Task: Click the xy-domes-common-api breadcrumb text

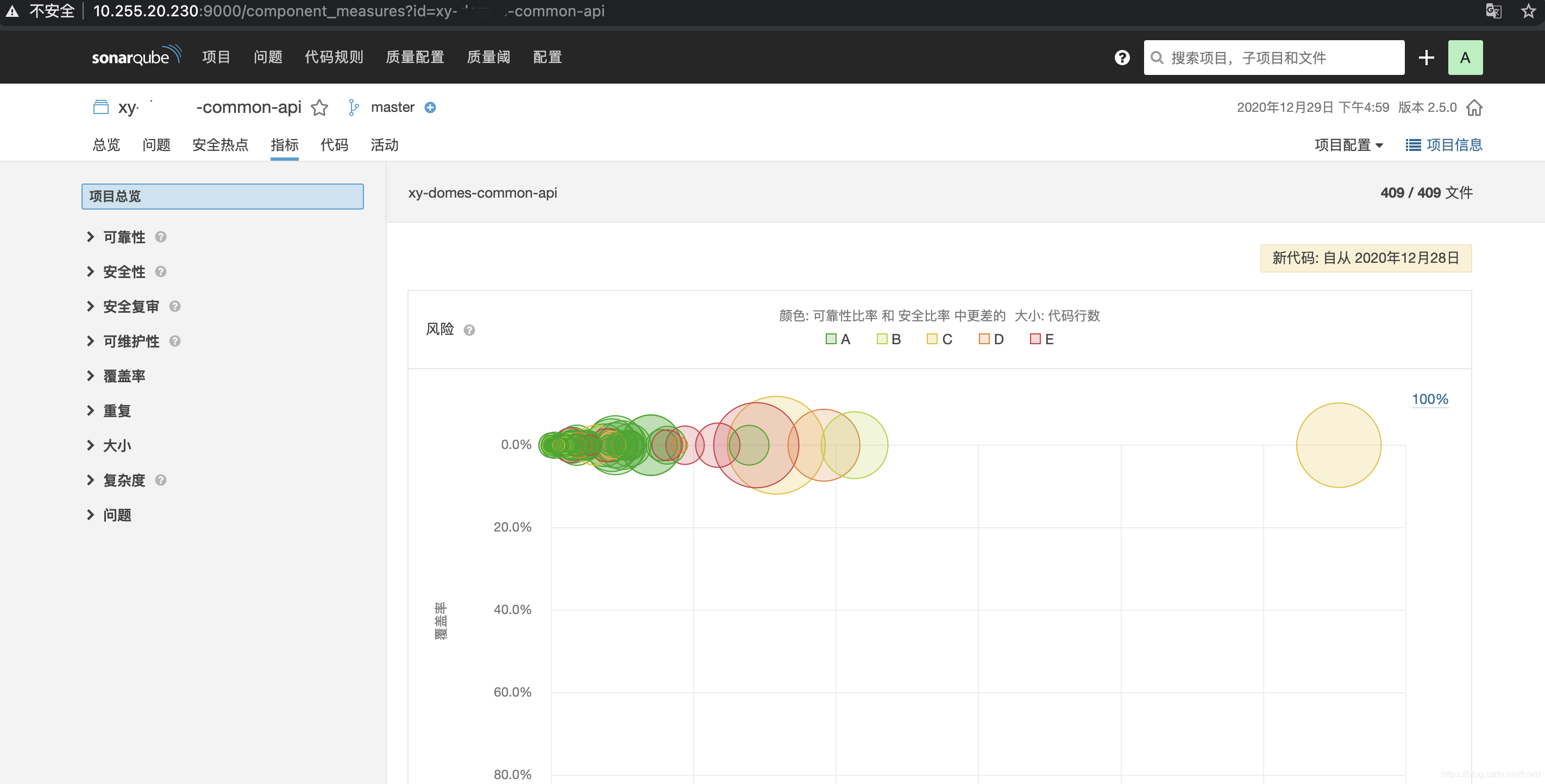Action: click(483, 193)
